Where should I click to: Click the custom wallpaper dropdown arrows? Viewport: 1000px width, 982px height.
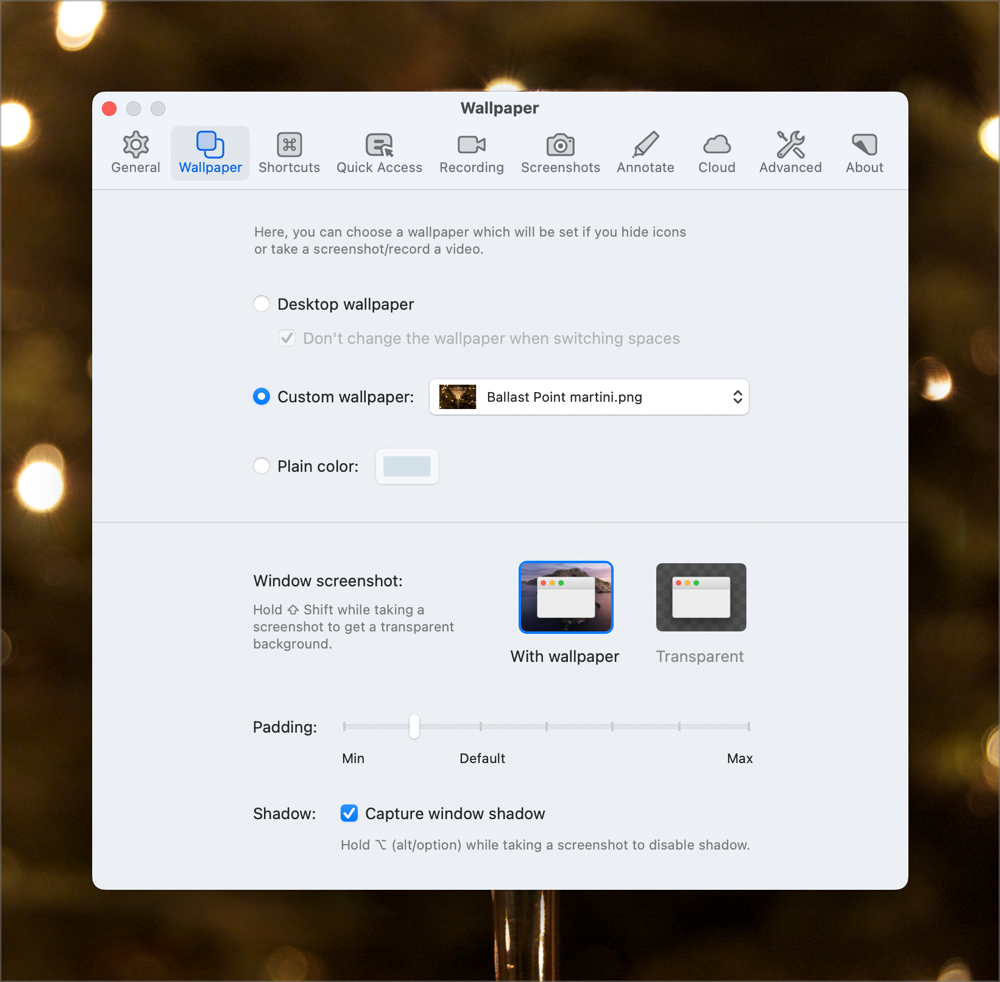click(737, 397)
